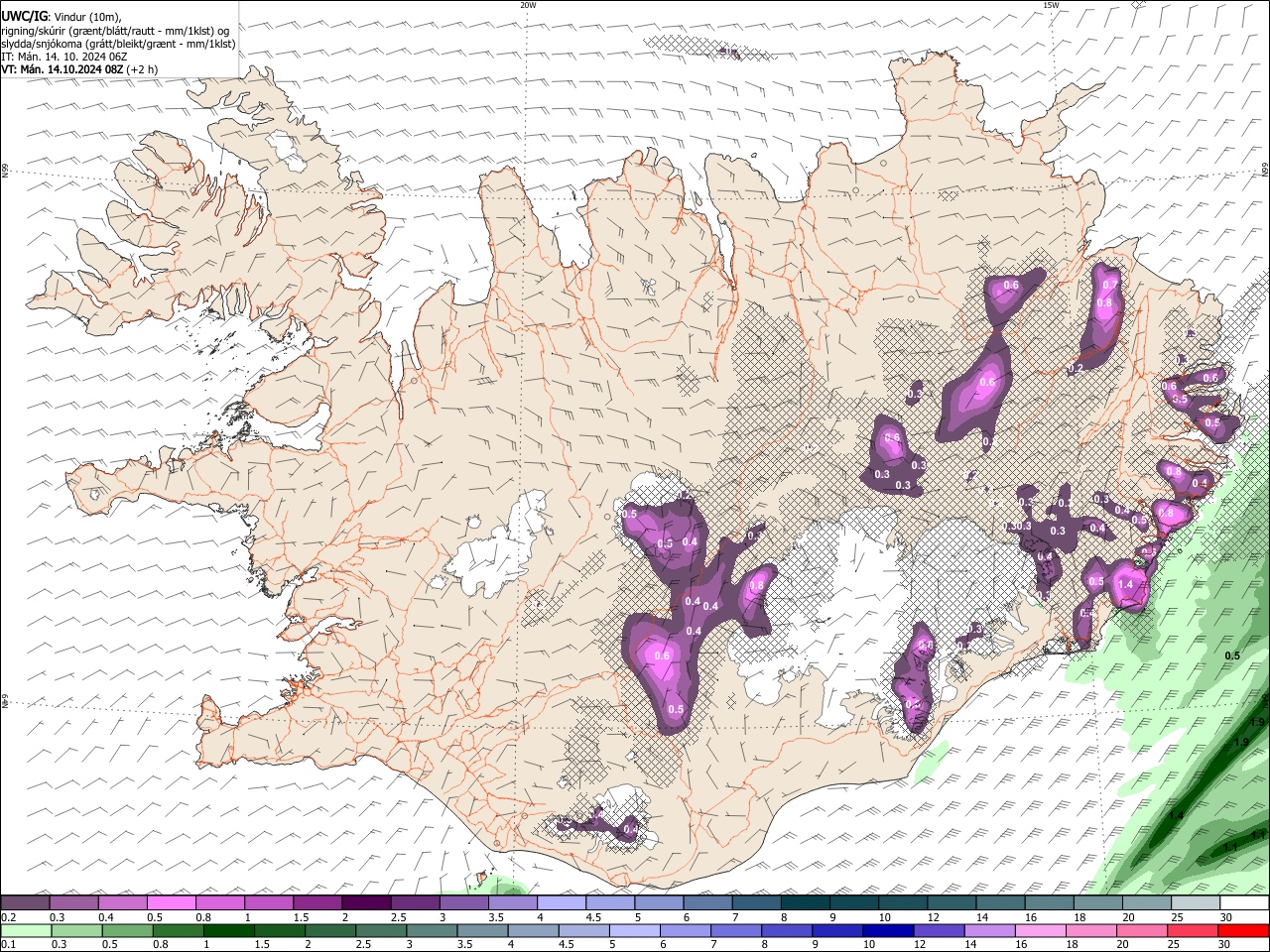Pick the upper legend swatch between 0.4 and 0.5
Screen dimensions: 1270x952
(123, 903)
